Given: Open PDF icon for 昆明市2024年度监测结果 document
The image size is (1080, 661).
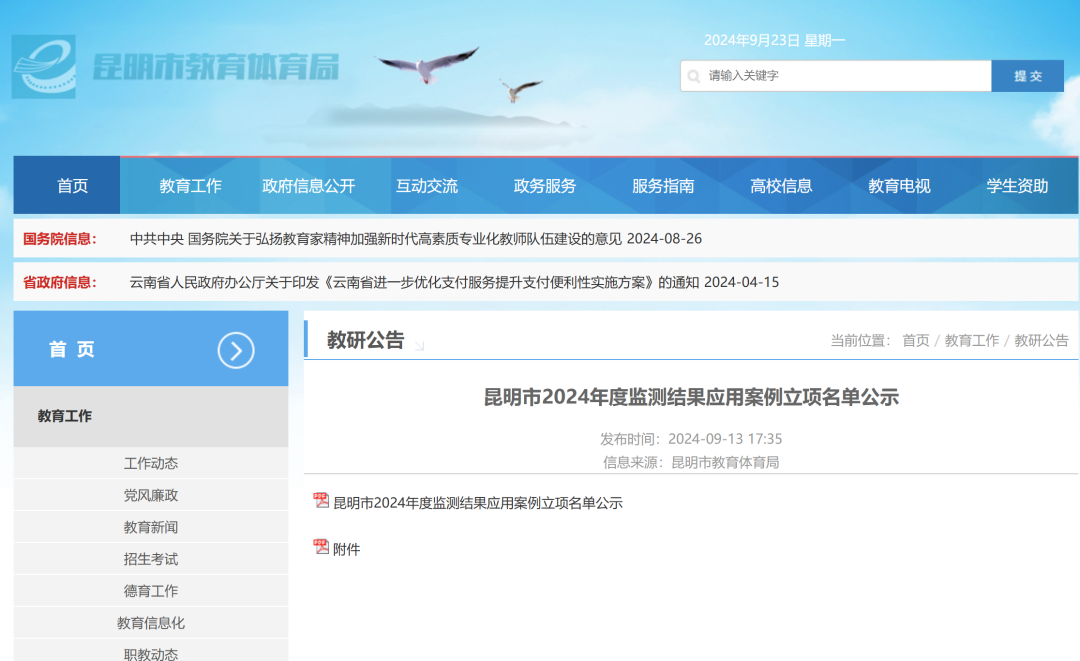Looking at the screenshot, I should (x=321, y=501).
